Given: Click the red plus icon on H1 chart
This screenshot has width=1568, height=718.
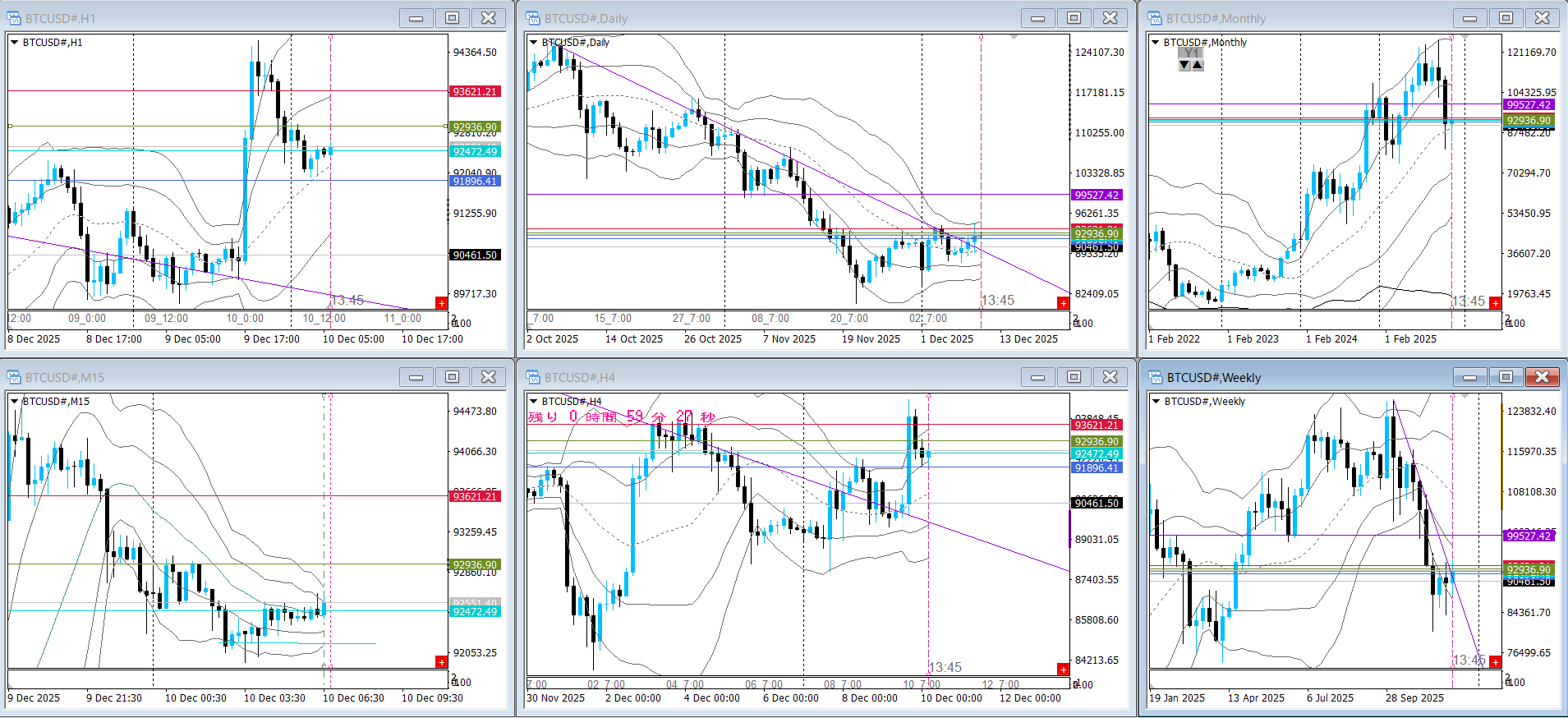Looking at the screenshot, I should 441,303.
